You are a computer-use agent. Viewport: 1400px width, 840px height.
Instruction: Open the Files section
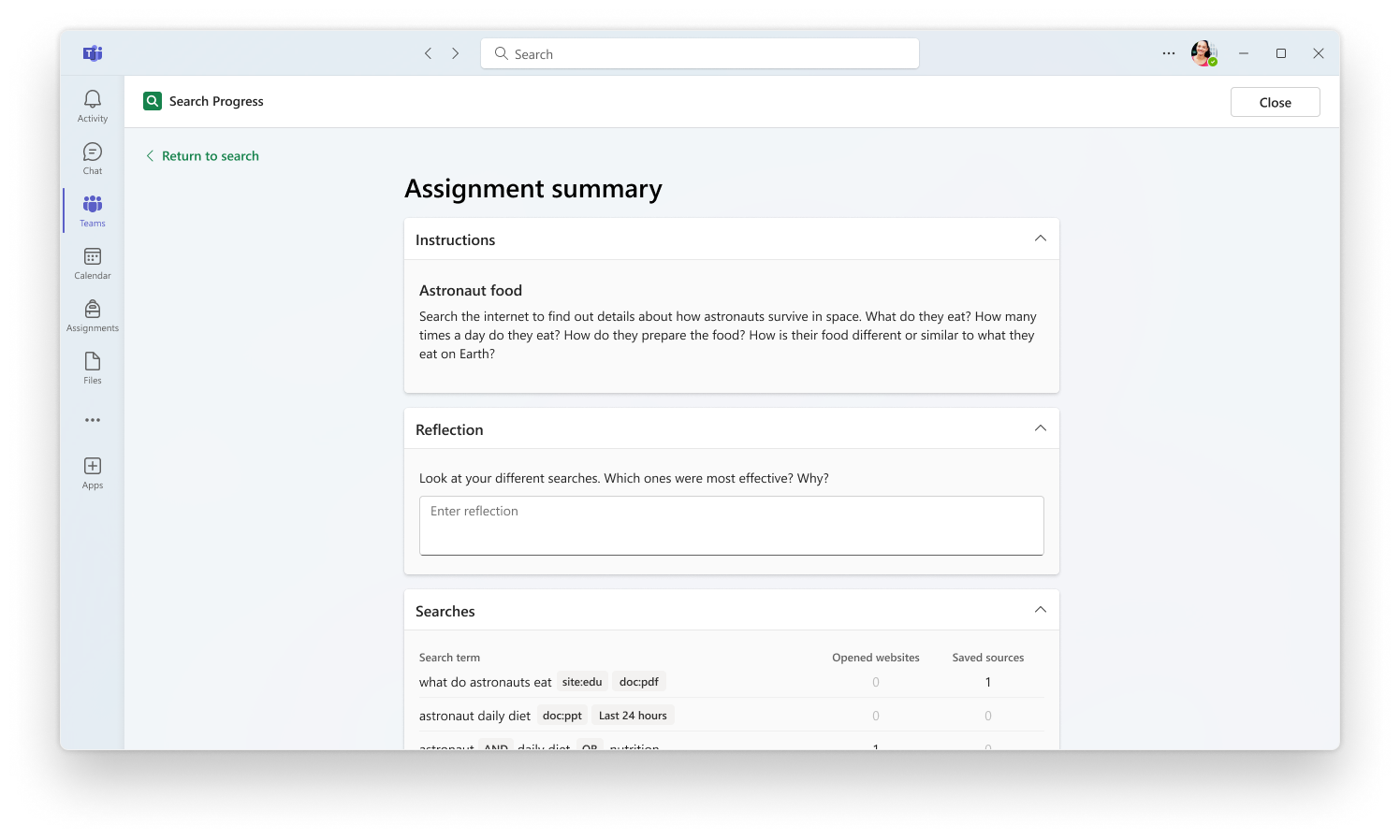pos(92,368)
